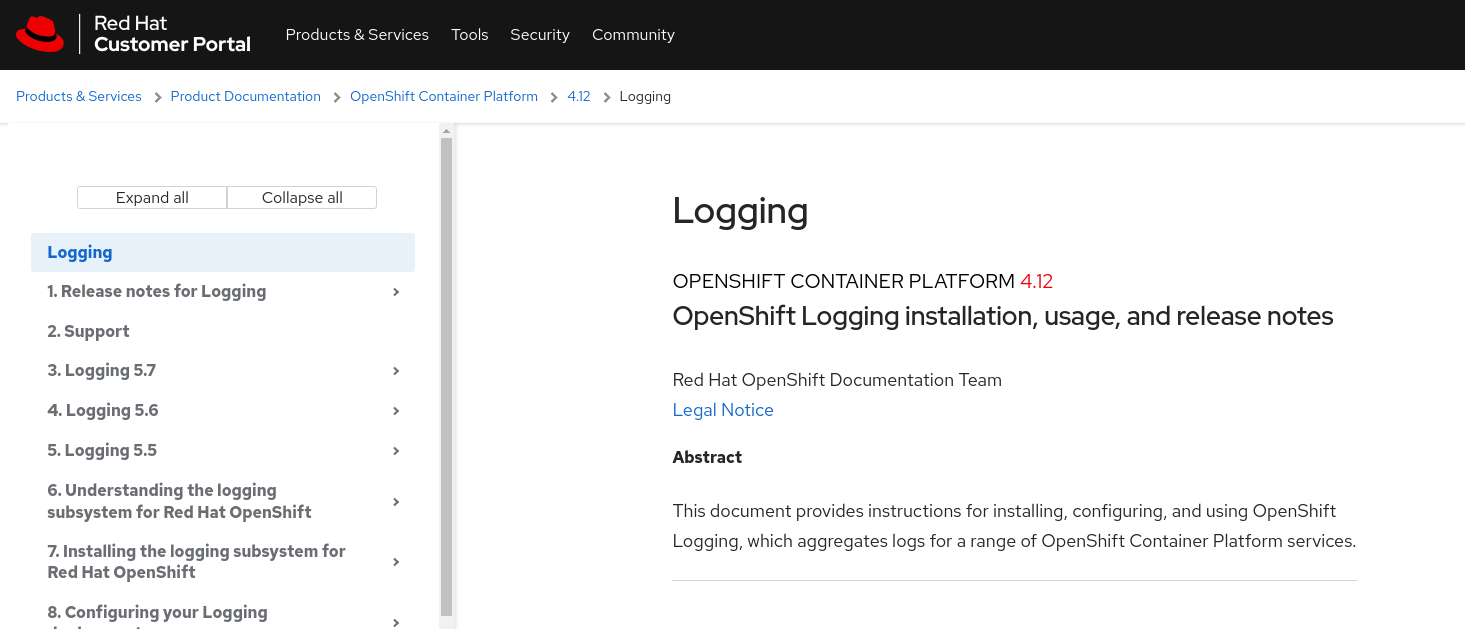Go to Product Documentation breadcrumb
Screen dimensions: 1465x629
click(245, 97)
